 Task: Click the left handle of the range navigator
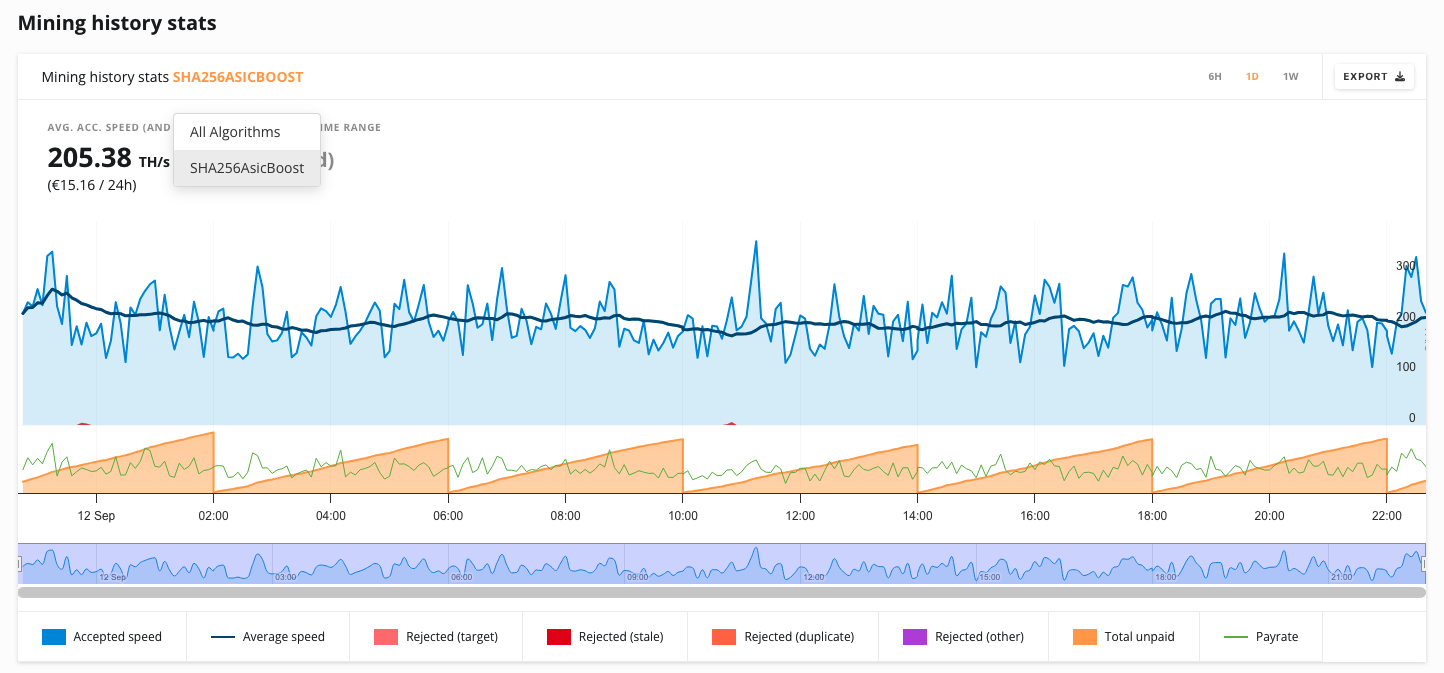[x=20, y=565]
